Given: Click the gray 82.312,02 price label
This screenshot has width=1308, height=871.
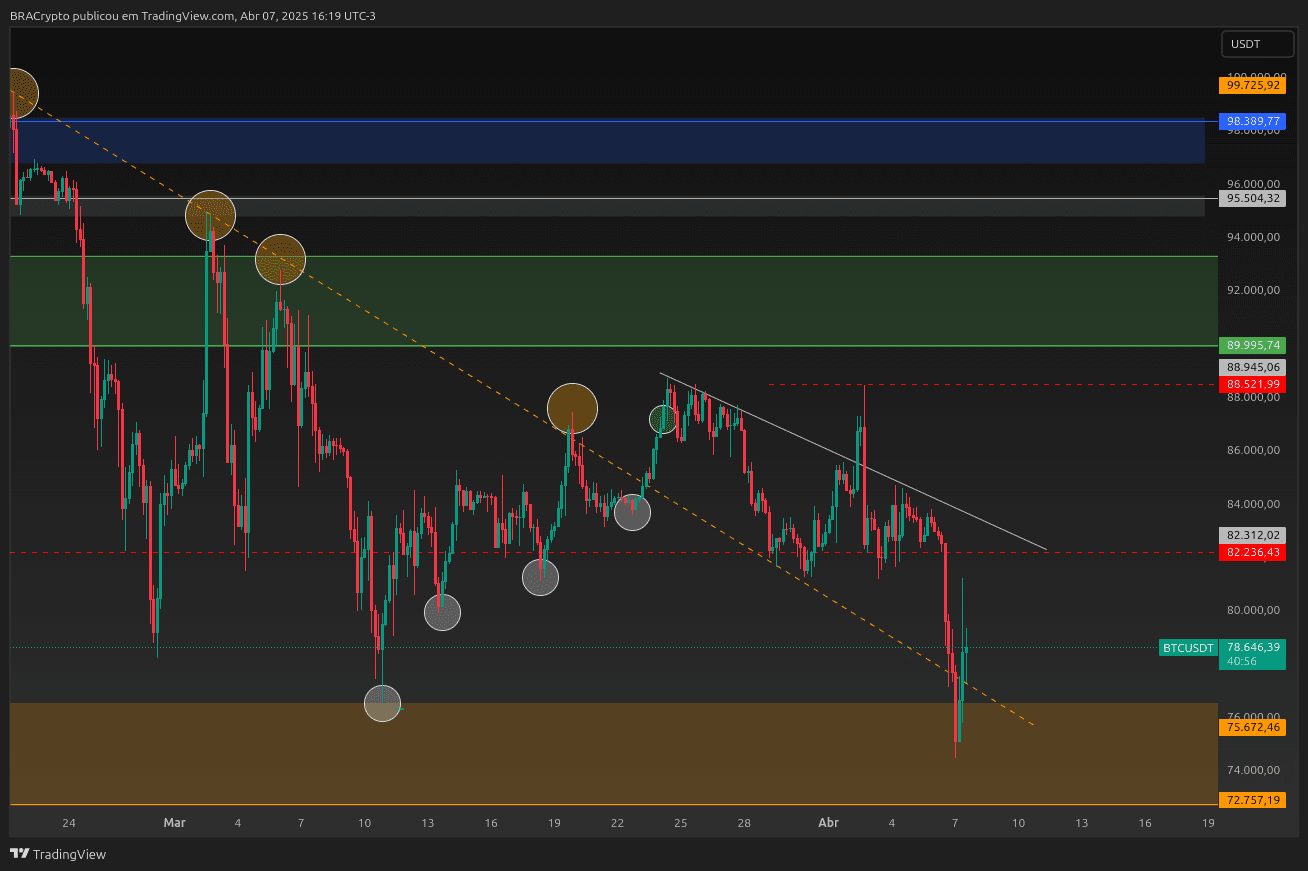Looking at the screenshot, I should pyautogui.click(x=1252, y=535).
